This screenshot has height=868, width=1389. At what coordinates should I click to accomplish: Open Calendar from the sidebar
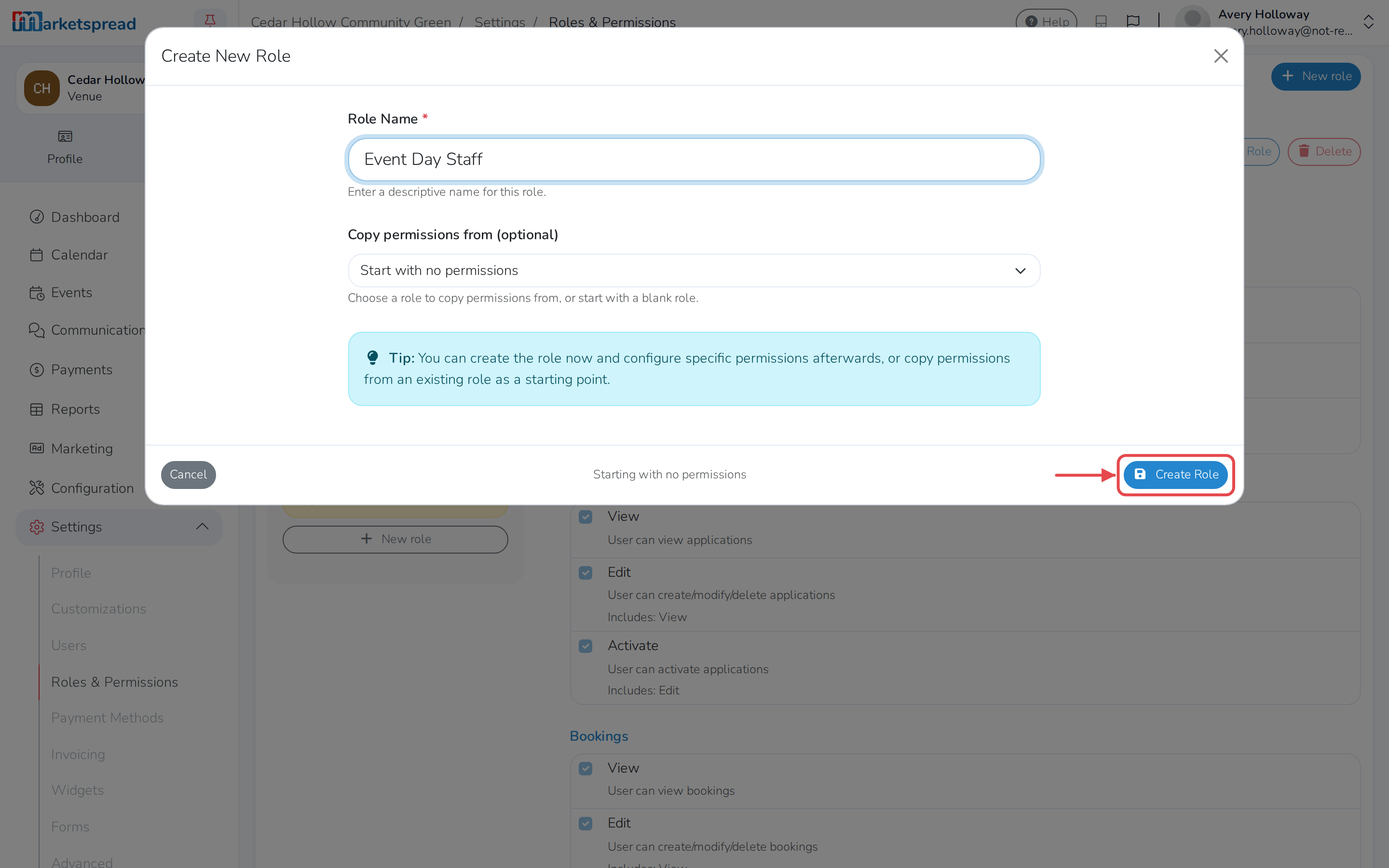(69, 255)
